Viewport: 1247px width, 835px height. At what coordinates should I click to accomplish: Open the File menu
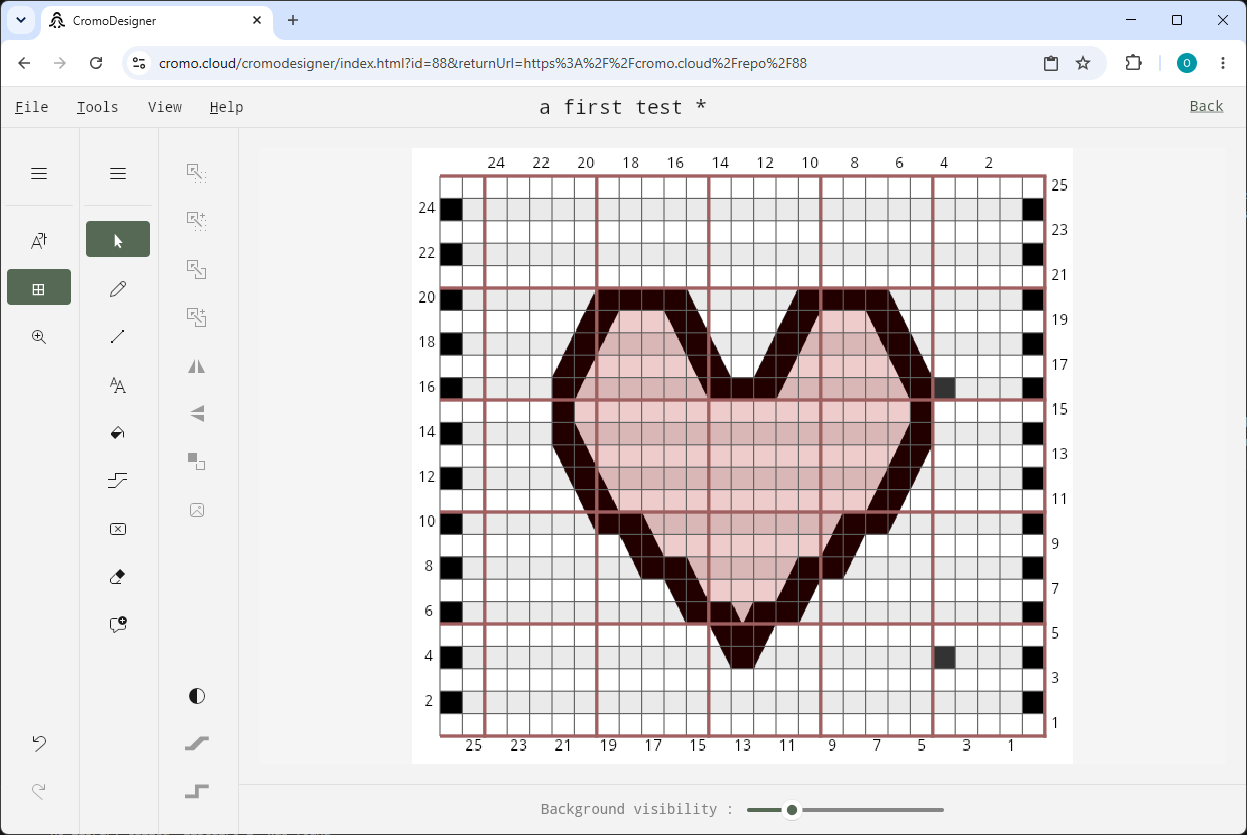(32, 107)
